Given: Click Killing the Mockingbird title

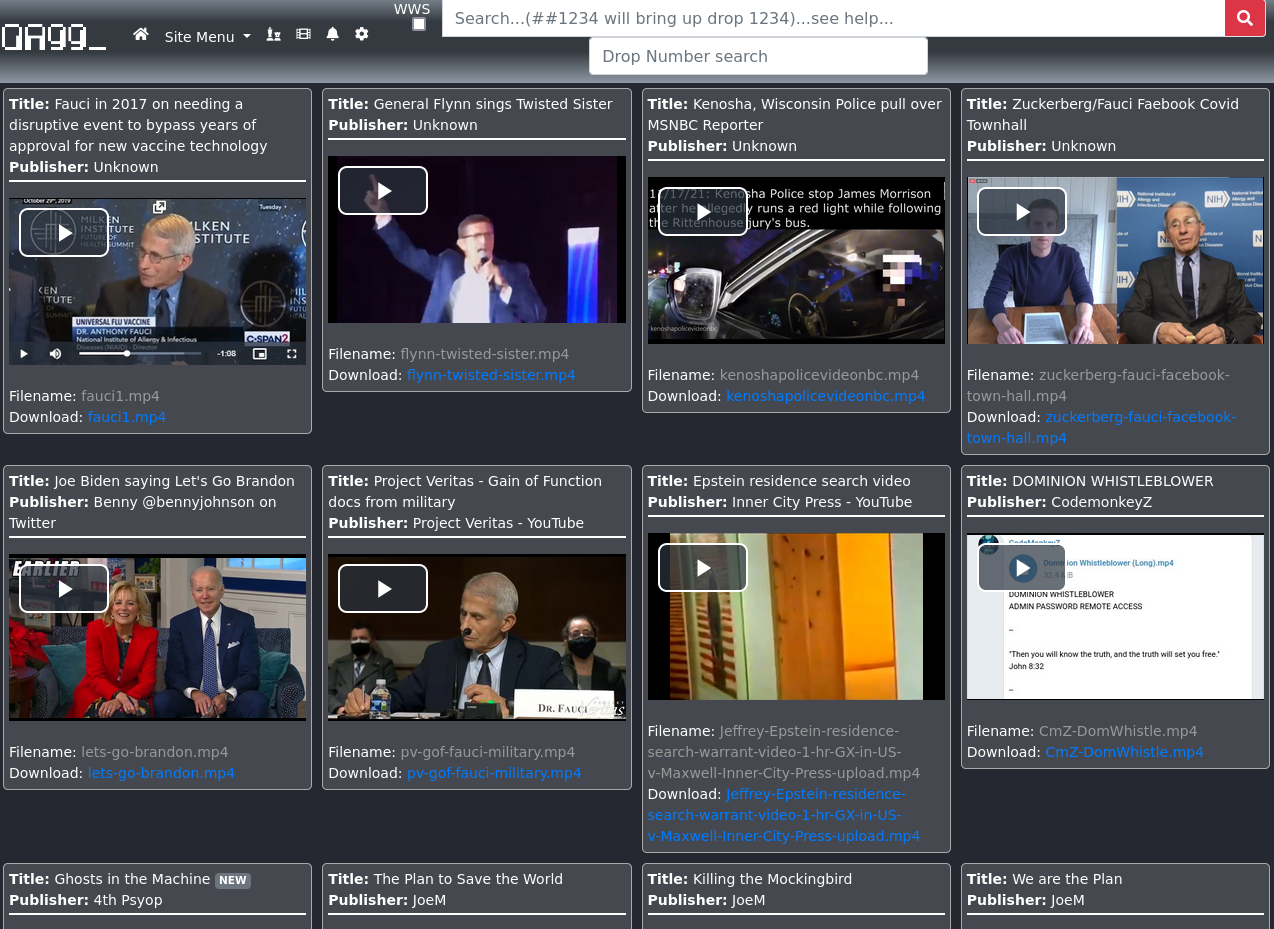Looking at the screenshot, I should pos(772,879).
